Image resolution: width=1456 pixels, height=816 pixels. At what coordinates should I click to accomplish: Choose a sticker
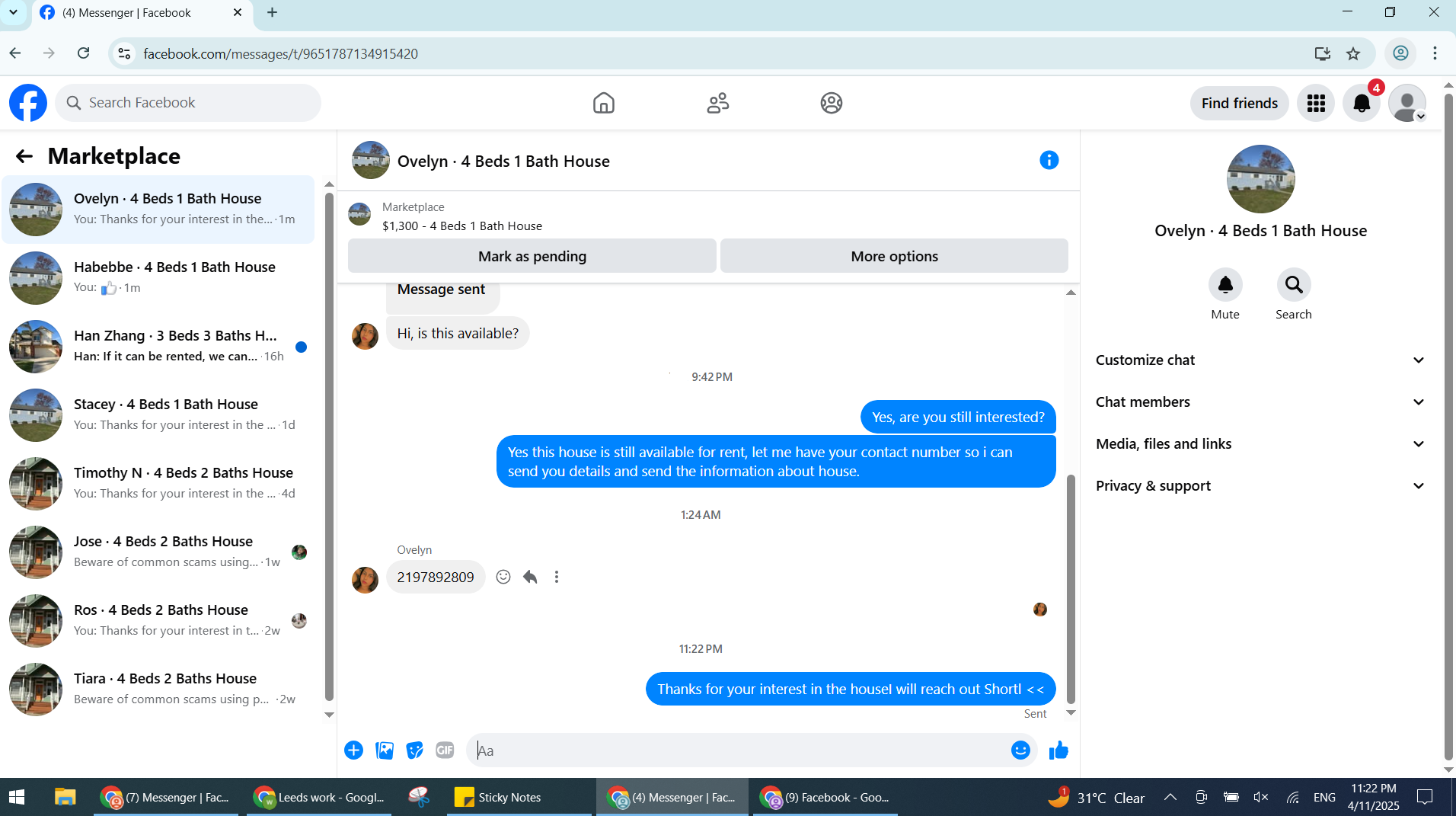pyautogui.click(x=414, y=750)
